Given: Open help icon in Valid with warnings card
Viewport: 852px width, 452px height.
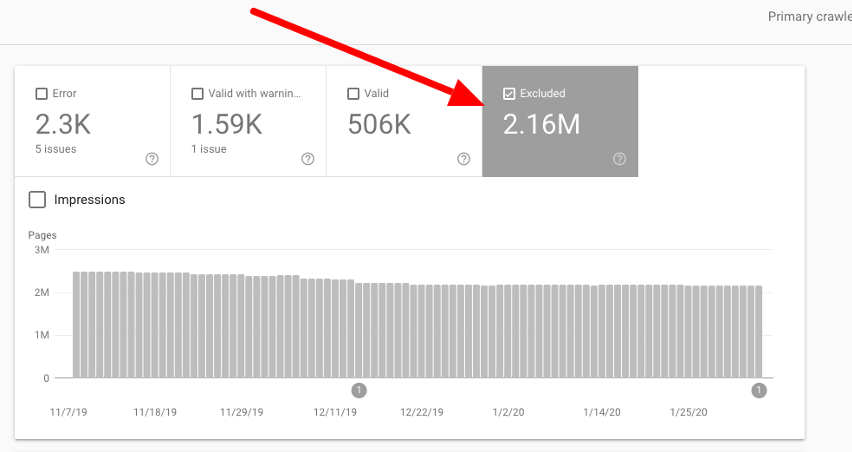Looking at the screenshot, I should [x=308, y=159].
